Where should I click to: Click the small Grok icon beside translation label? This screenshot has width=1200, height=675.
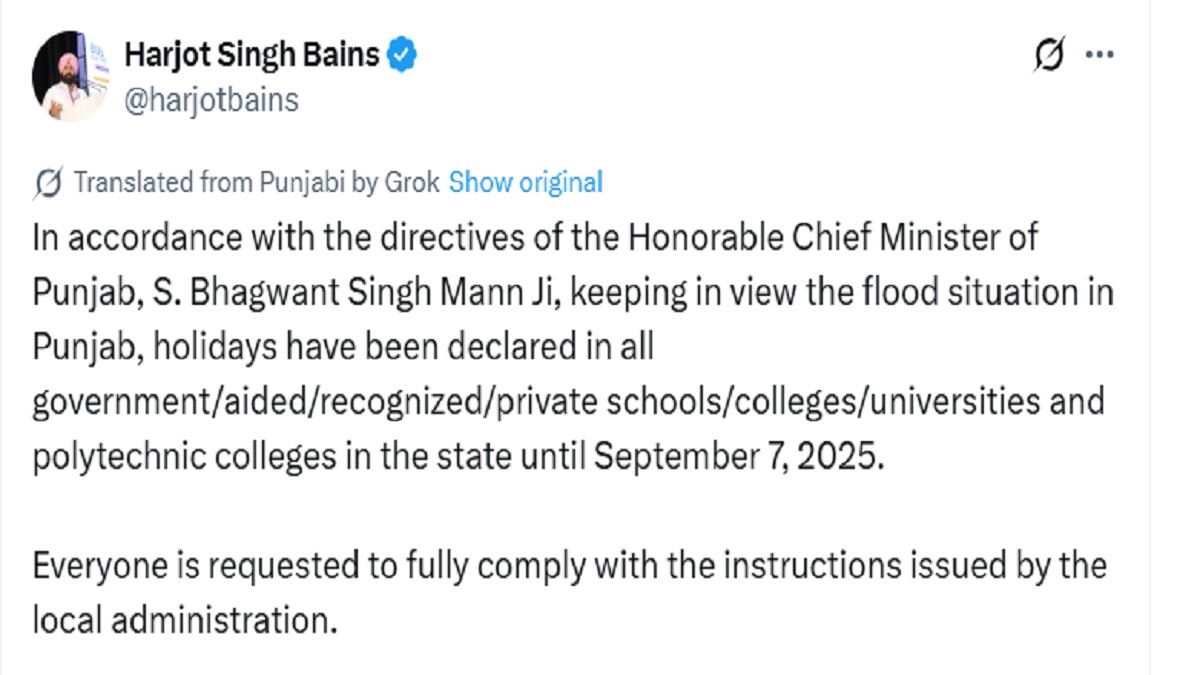47,183
